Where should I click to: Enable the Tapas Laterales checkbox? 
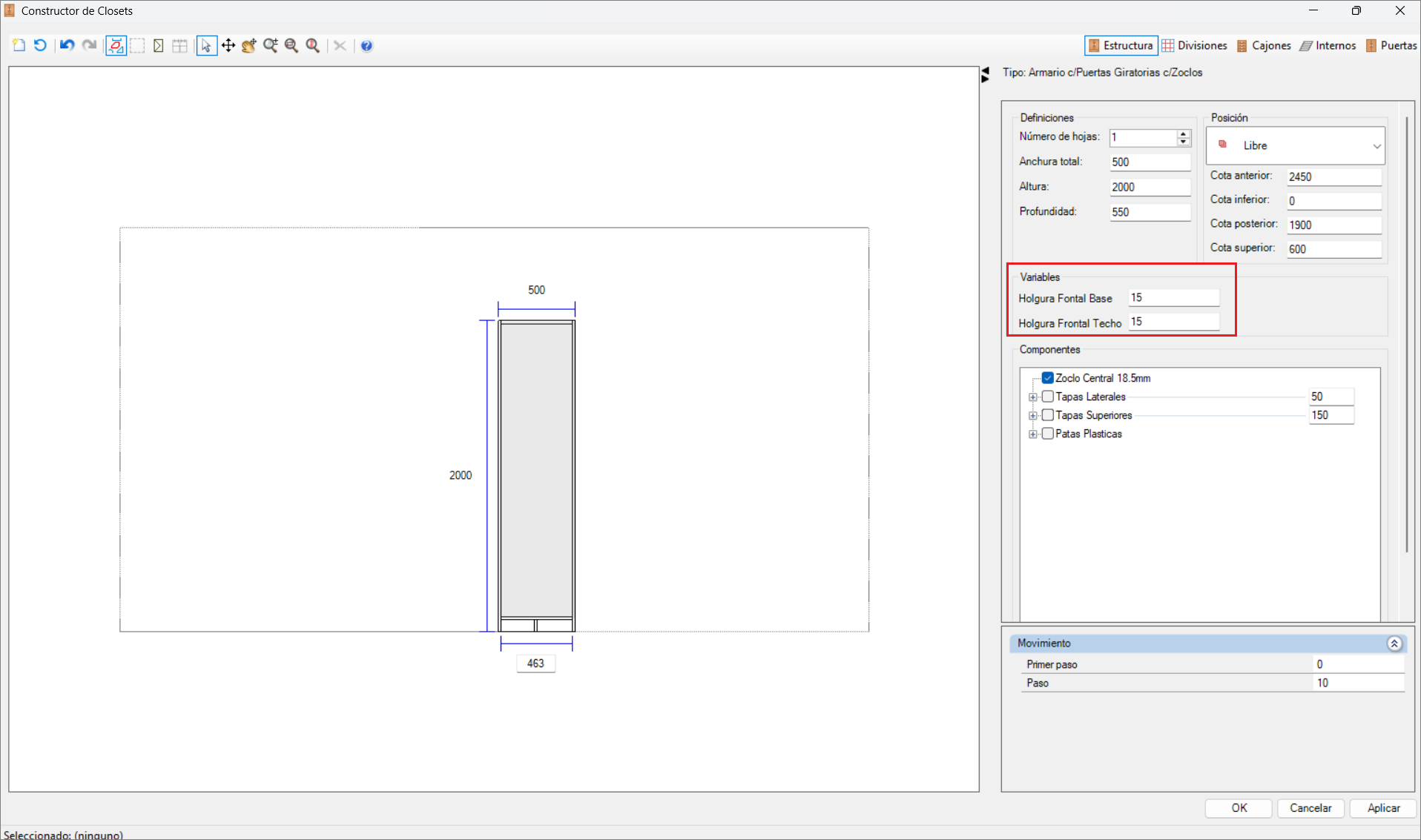tap(1047, 397)
